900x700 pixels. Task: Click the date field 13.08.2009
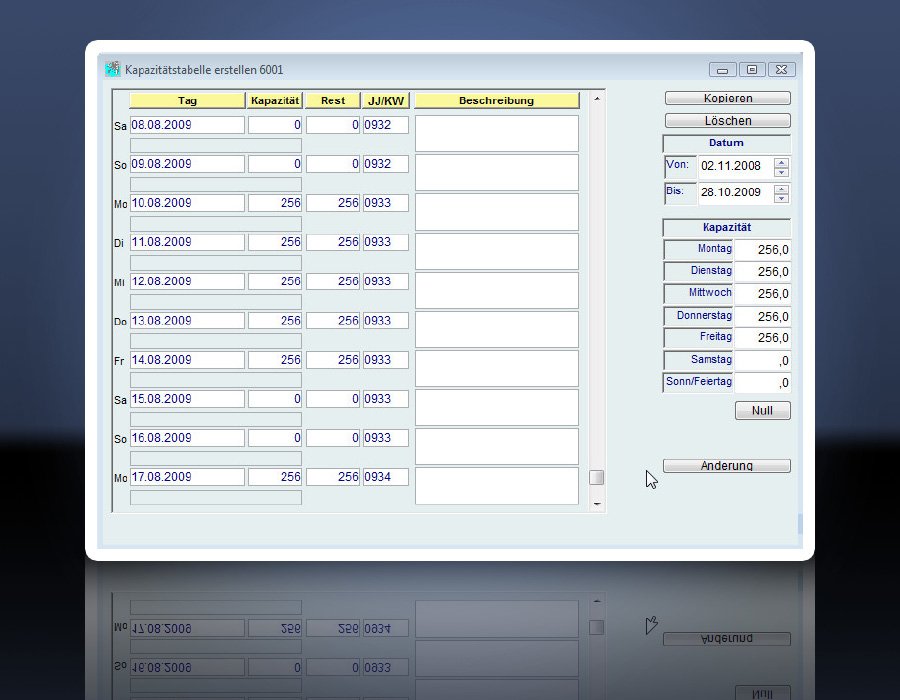(x=187, y=320)
